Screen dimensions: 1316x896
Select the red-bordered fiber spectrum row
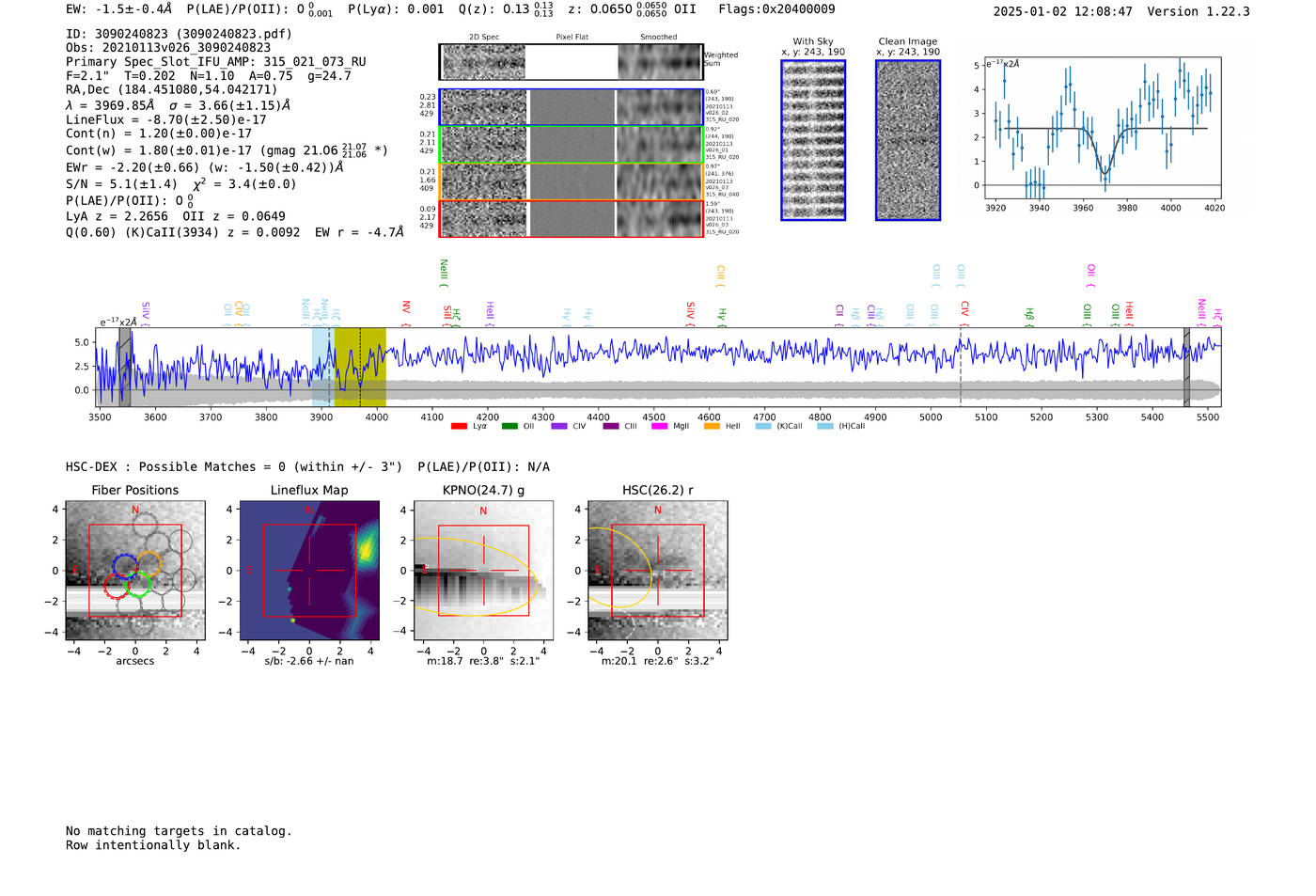(571, 219)
